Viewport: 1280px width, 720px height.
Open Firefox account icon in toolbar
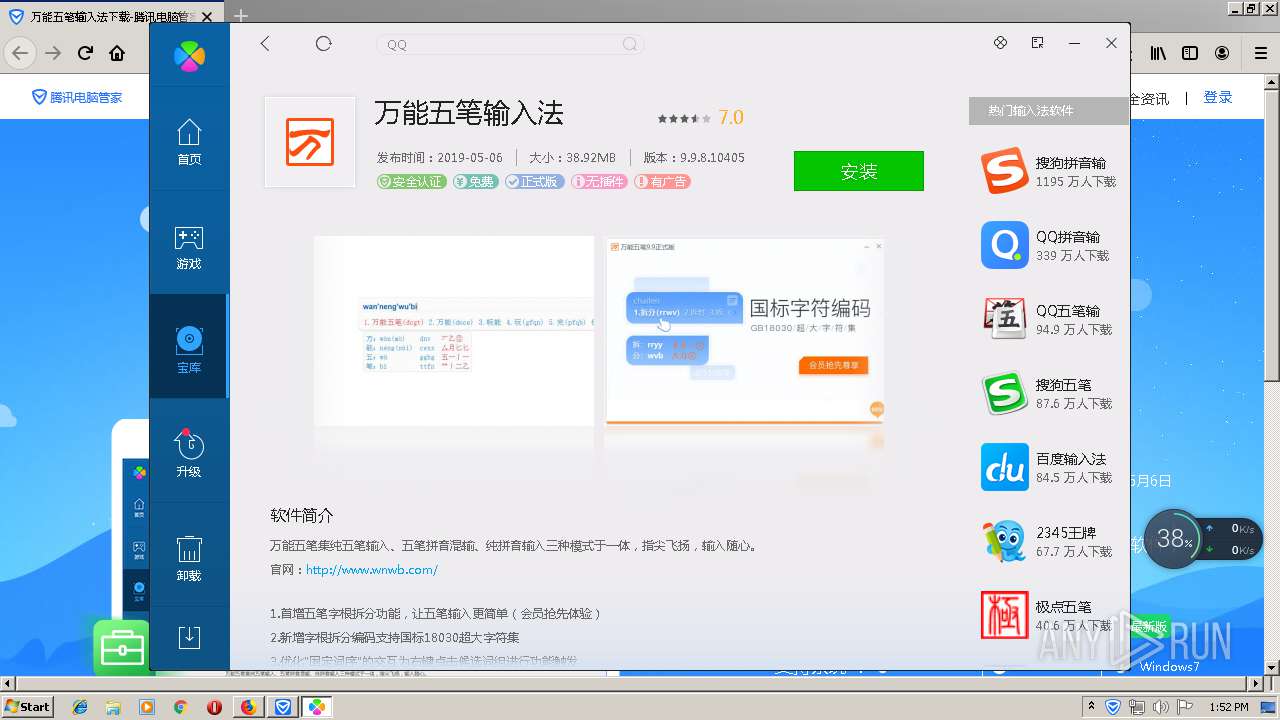click(1222, 53)
